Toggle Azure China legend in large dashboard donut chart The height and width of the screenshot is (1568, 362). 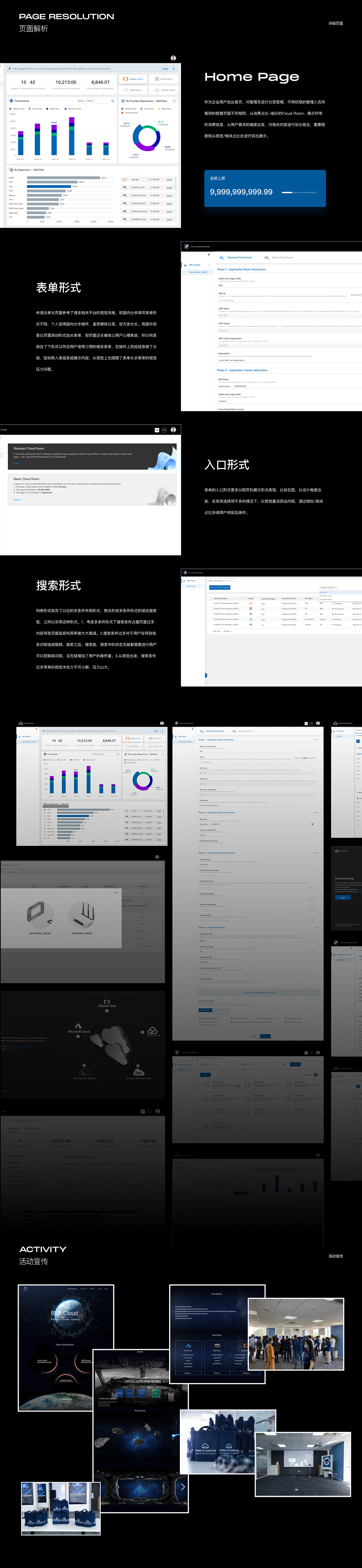click(x=147, y=109)
